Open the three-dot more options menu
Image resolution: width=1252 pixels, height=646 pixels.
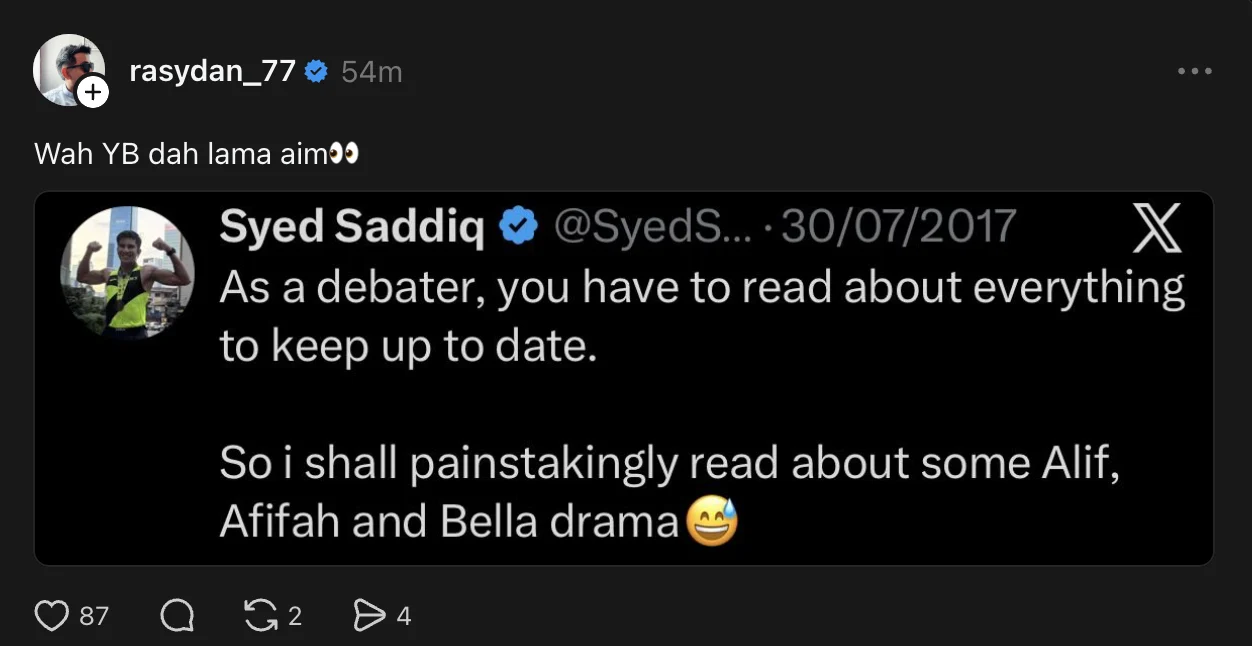pyautogui.click(x=1194, y=72)
